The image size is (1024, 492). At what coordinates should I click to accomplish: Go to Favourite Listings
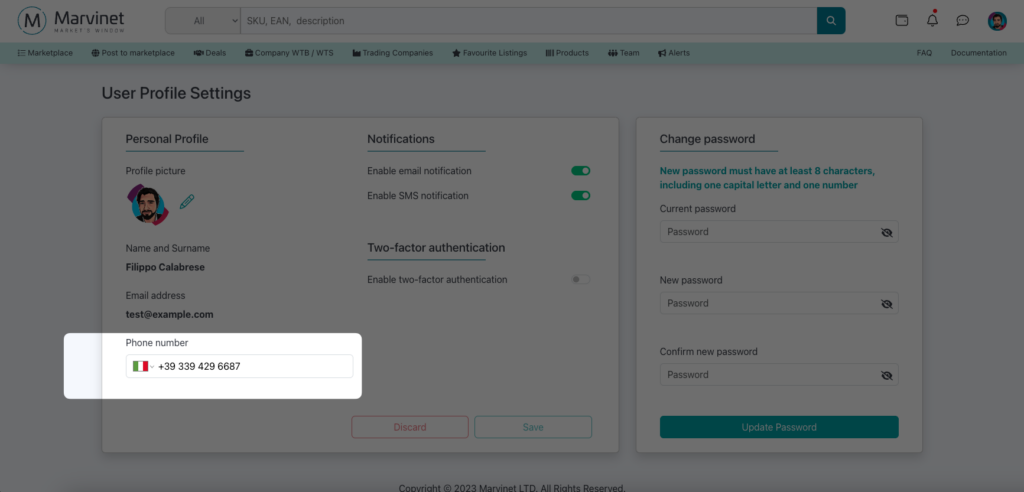[489, 53]
